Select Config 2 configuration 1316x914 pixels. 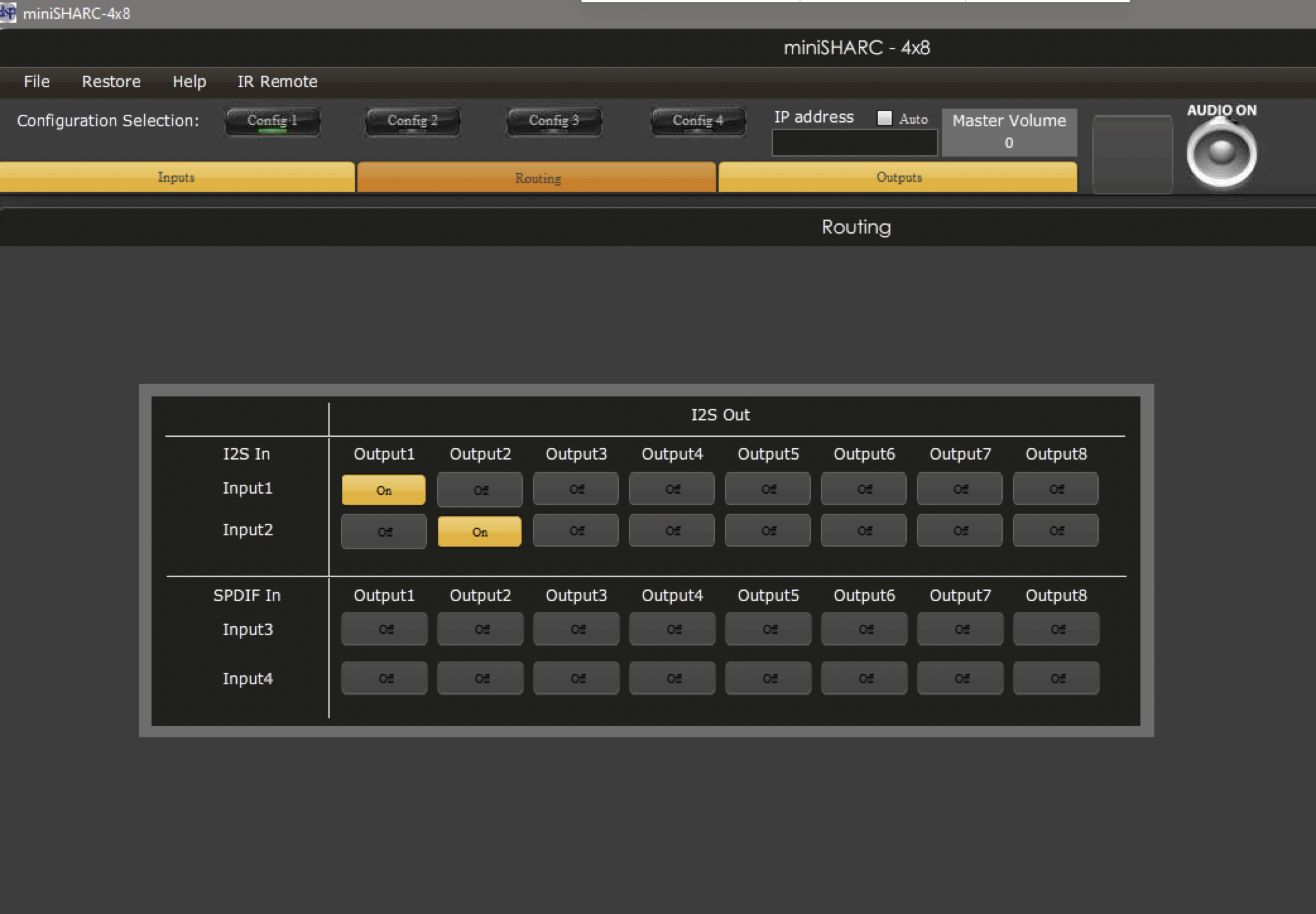[412, 121]
